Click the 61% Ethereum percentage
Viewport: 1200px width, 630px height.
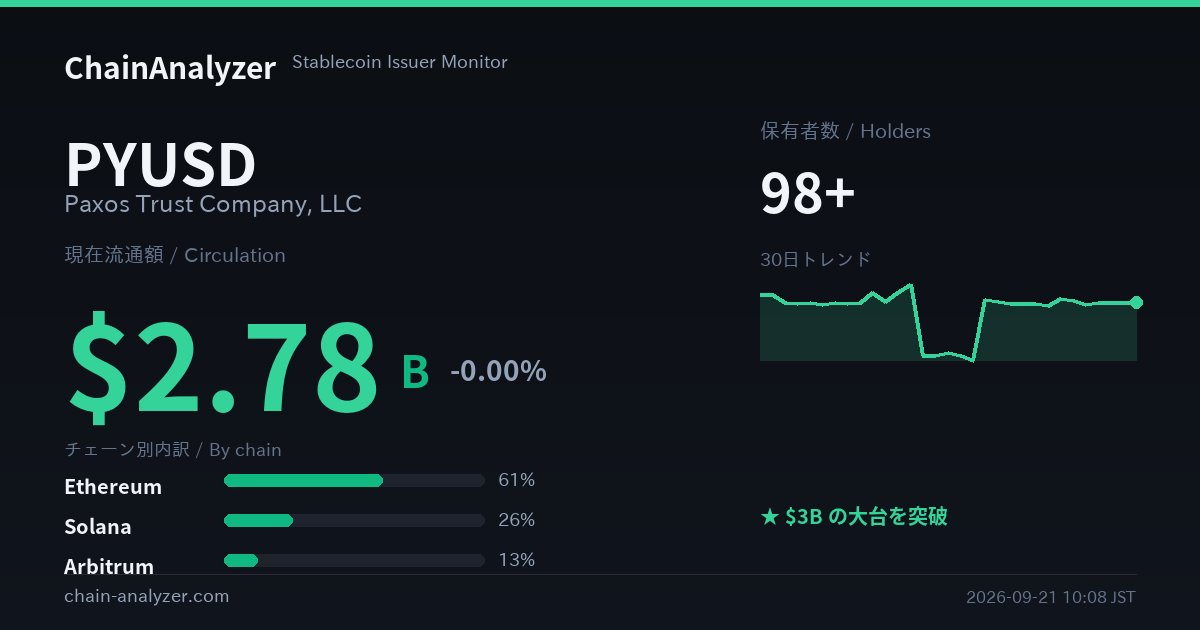point(517,480)
